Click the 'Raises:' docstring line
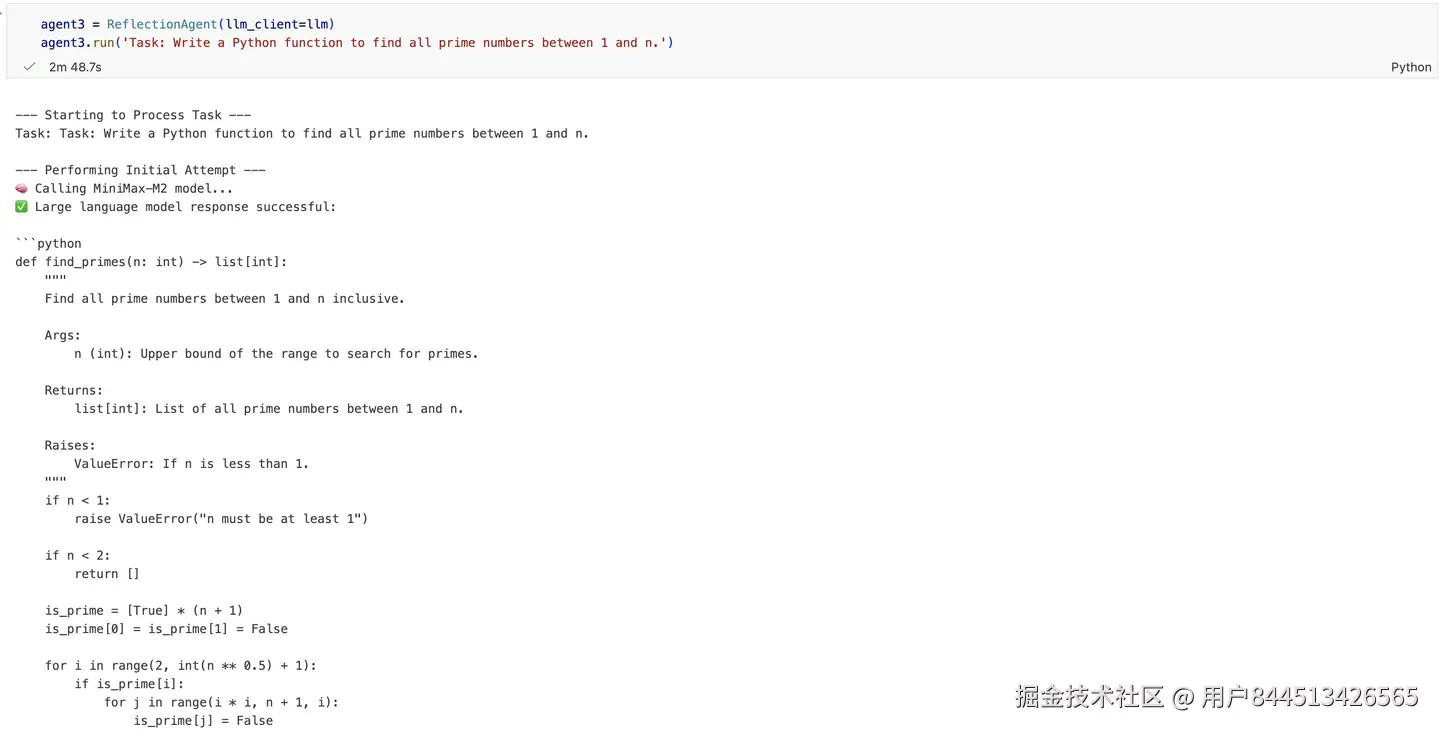The height and width of the screenshot is (732, 1440). coord(70,445)
